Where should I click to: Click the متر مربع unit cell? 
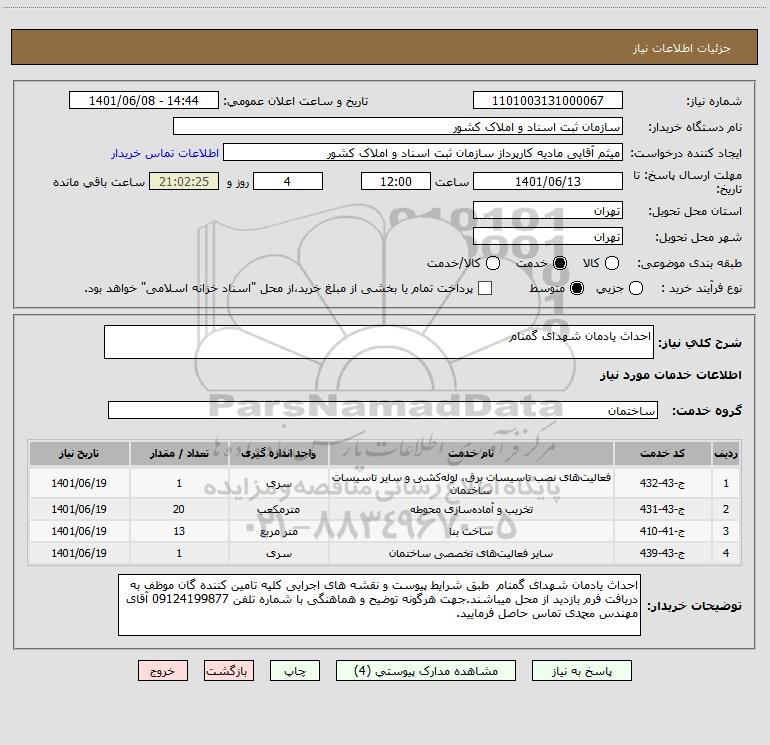point(278,531)
